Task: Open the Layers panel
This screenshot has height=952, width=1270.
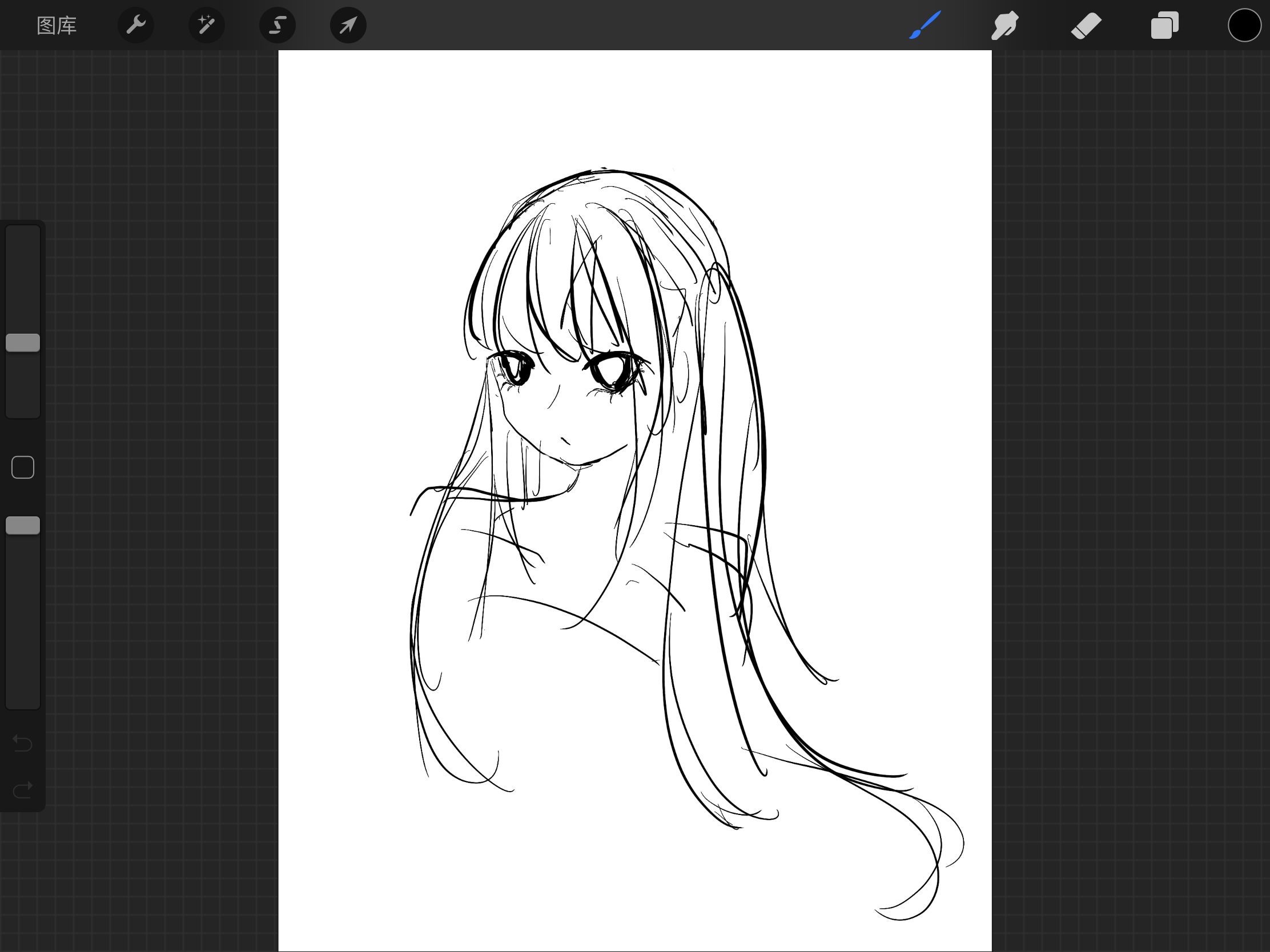Action: point(1164,25)
